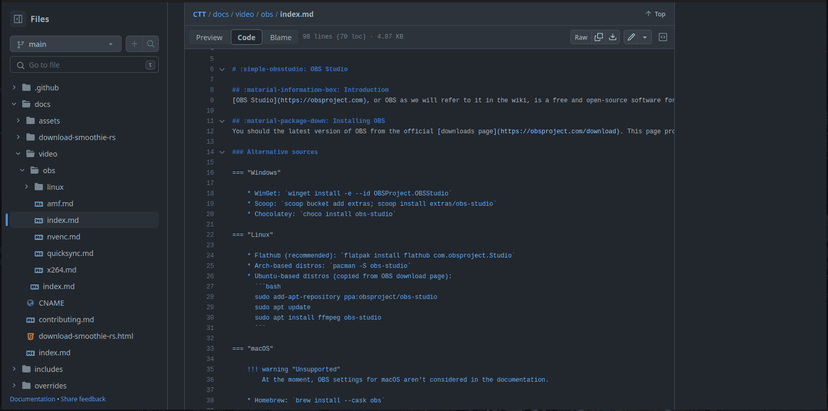Viewport: 828px width, 411px height.
Task: Expand the .github folder
Action: click(x=14, y=88)
